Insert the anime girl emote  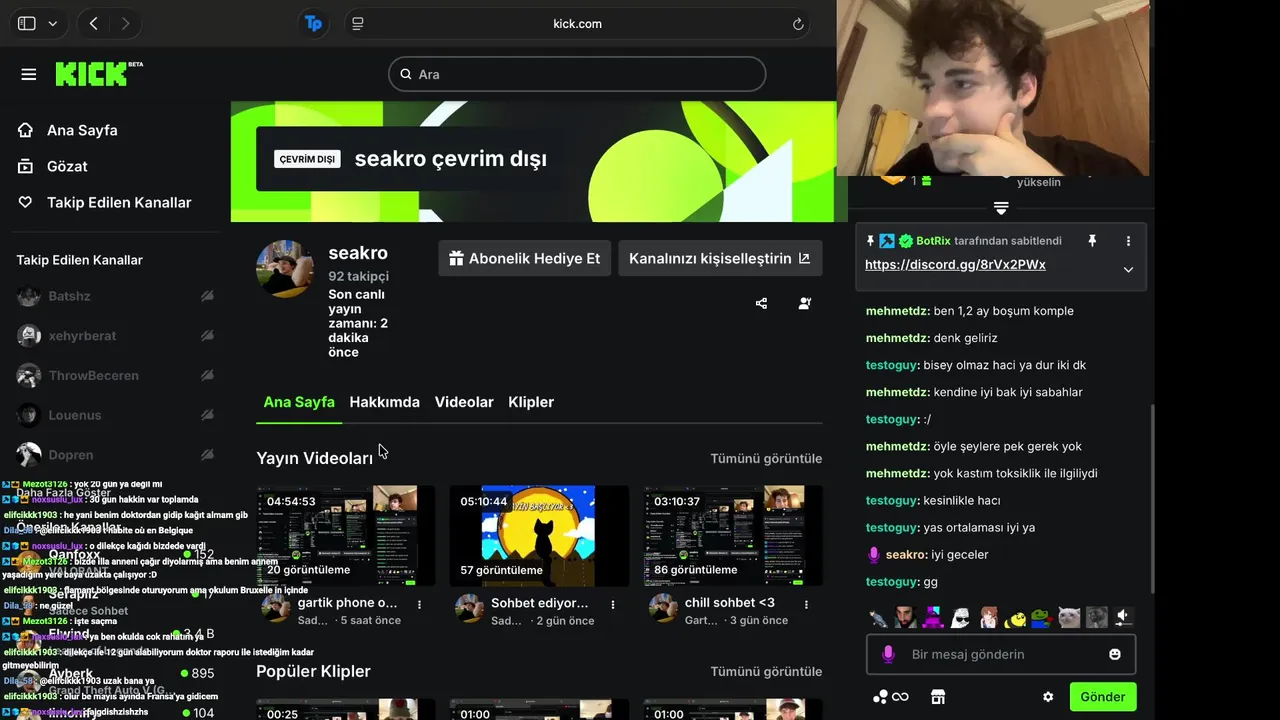(988, 617)
